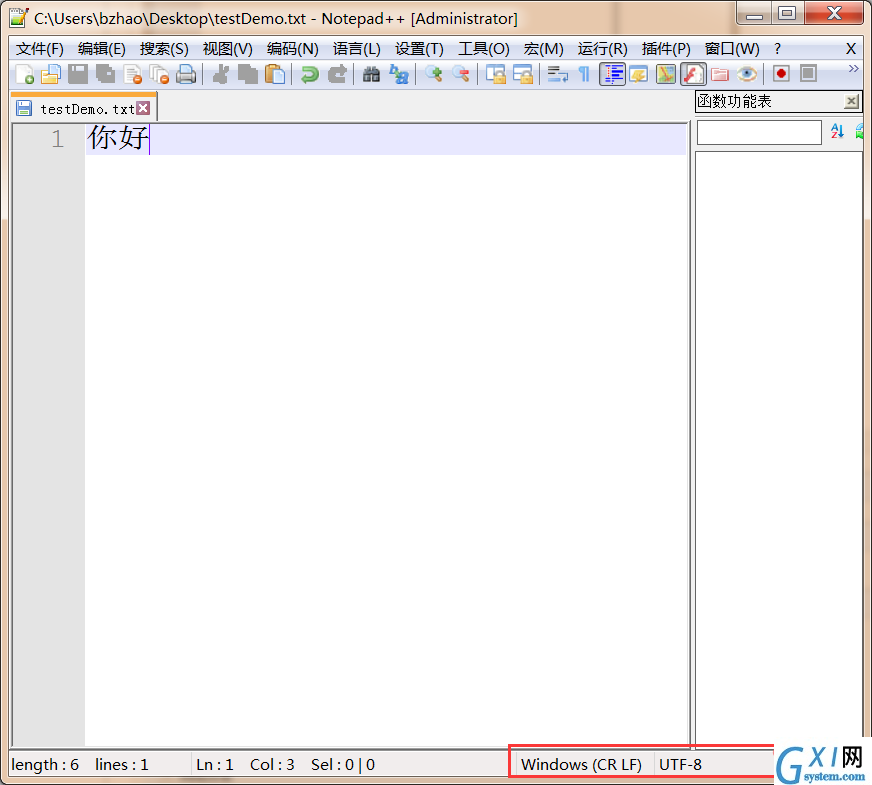Sort functions with the A-Z sort icon
This screenshot has height=785, width=872.
[837, 131]
